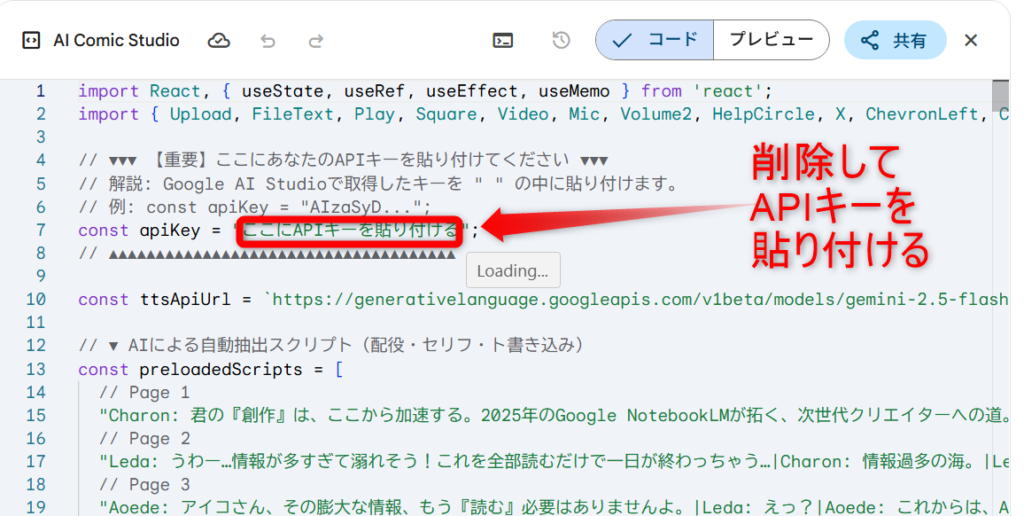The width and height of the screenshot is (1024, 516).
Task: Click the vertical scrollbar thumb in editor
Action: [1001, 96]
